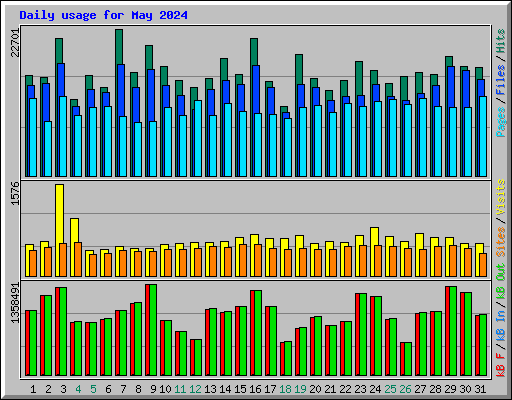Click day label 9 on the x-axis
The width and height of the screenshot is (512, 400).
[x=153, y=389]
